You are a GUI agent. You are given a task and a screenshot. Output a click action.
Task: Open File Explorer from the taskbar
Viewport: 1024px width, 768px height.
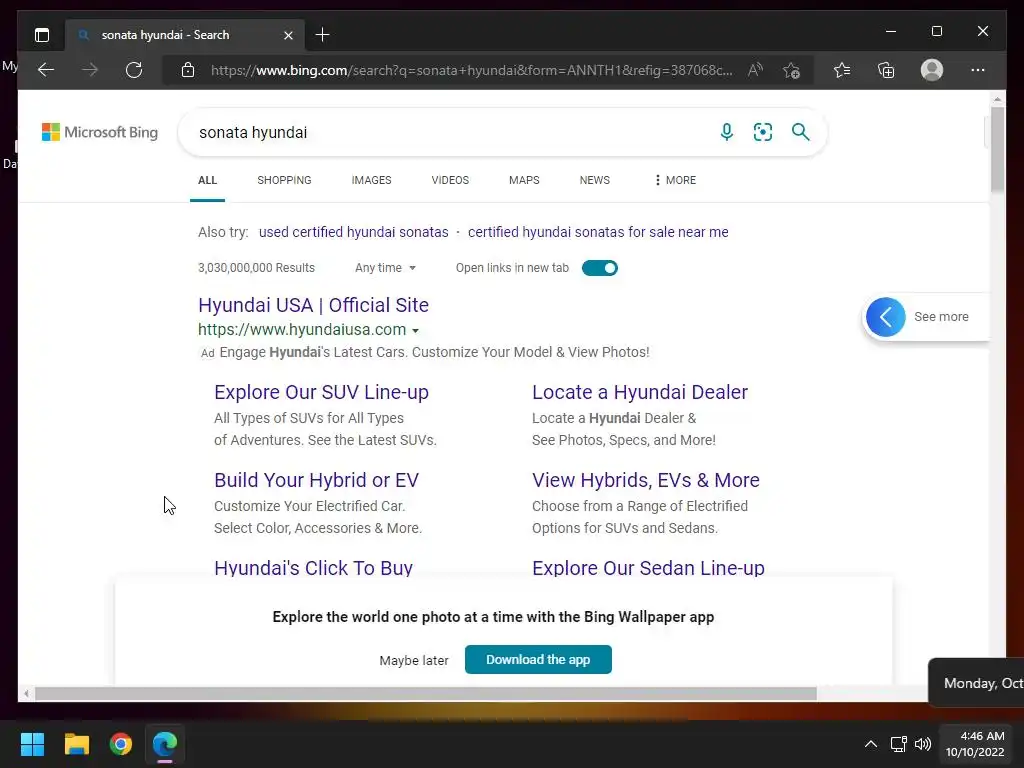click(x=76, y=744)
